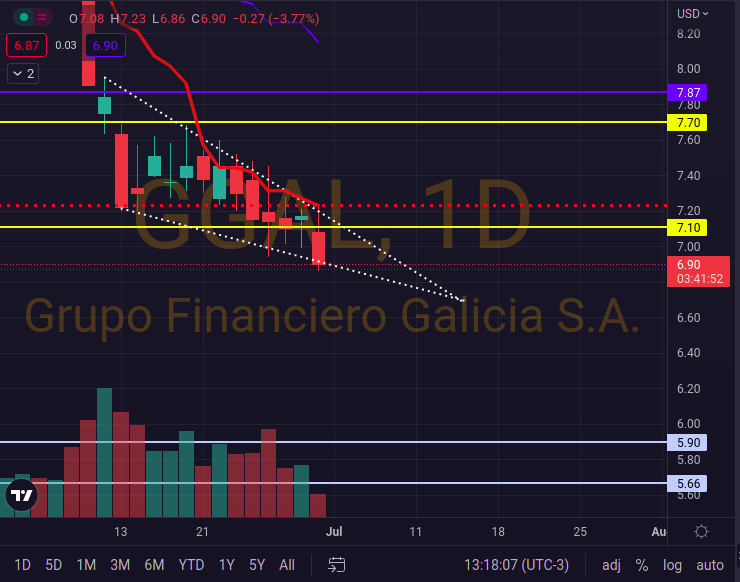The width and height of the screenshot is (740, 582).
Task: Click the 5.80 price axis label
Action: pyautogui.click(x=689, y=459)
